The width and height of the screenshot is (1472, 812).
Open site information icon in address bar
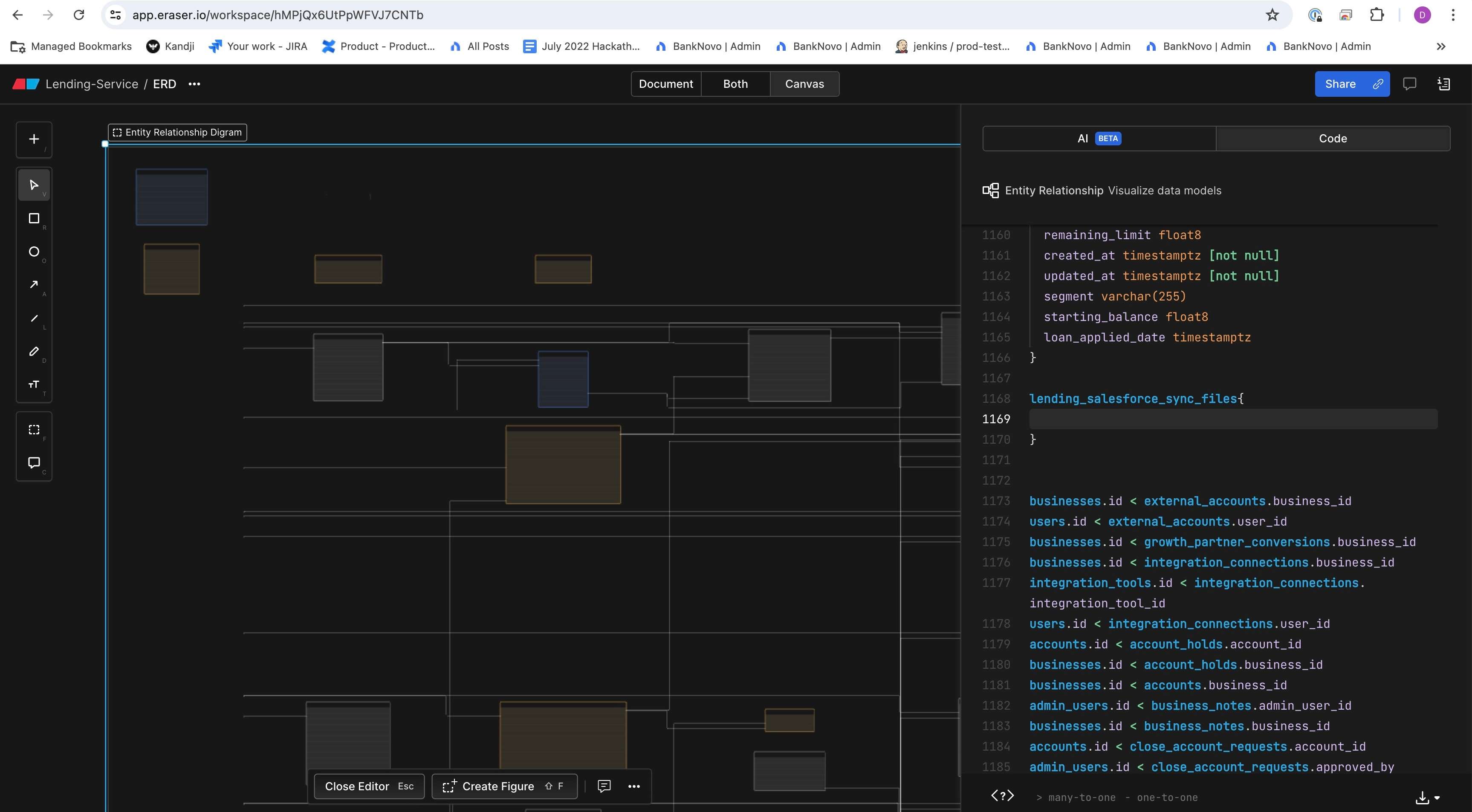point(116,15)
